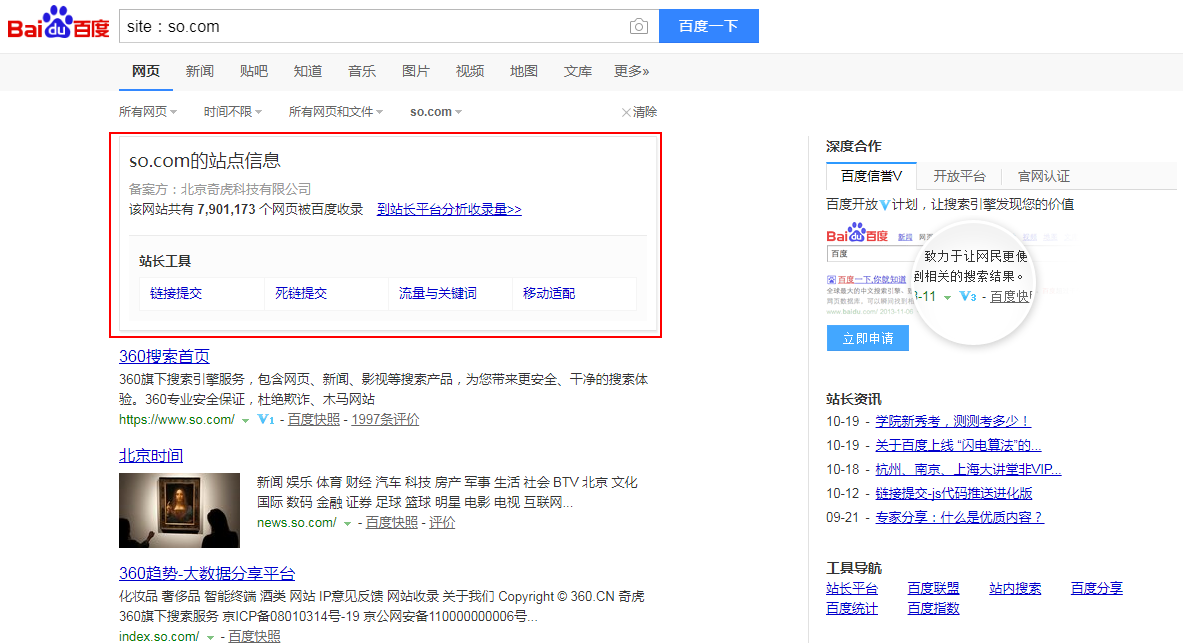Click the 立即申请 button
The width and height of the screenshot is (1183, 643).
pyautogui.click(x=868, y=338)
